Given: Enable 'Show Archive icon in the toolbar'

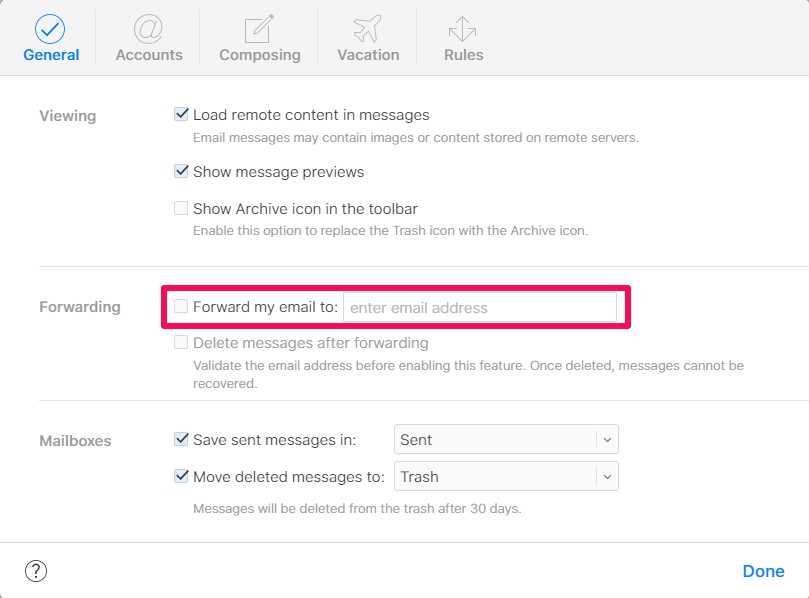Looking at the screenshot, I should click(x=181, y=208).
